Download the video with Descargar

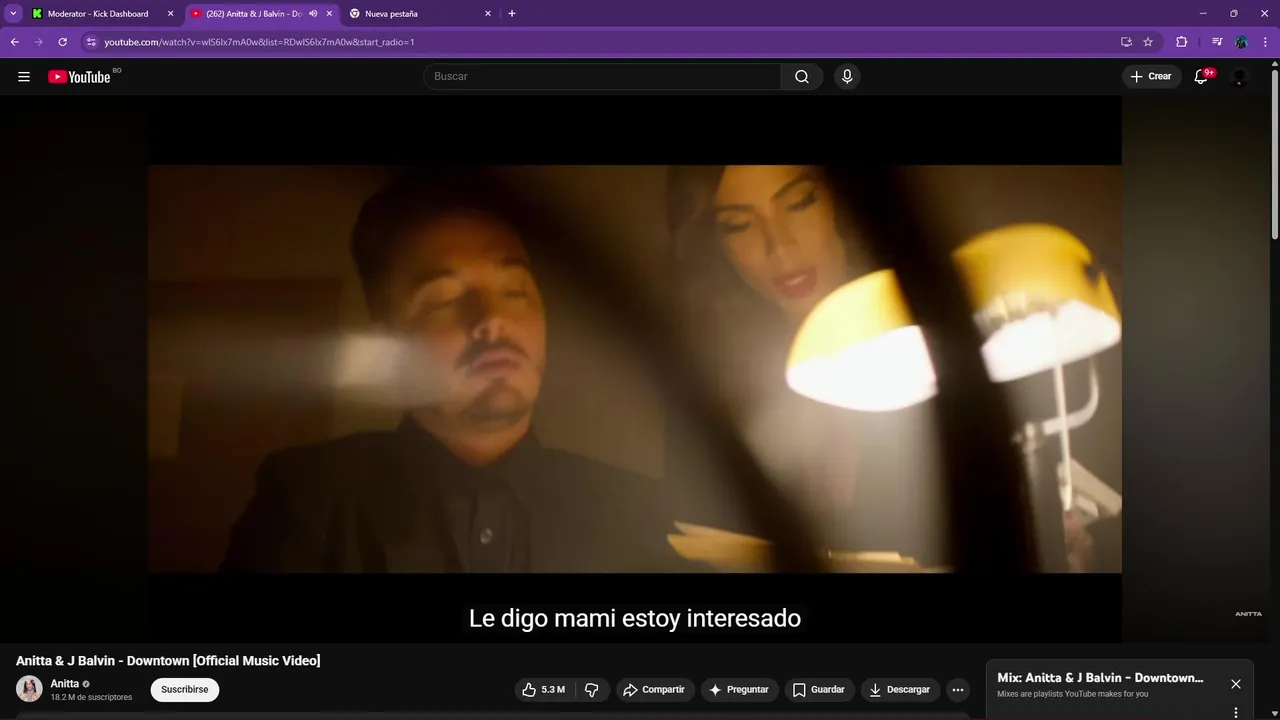(x=900, y=690)
